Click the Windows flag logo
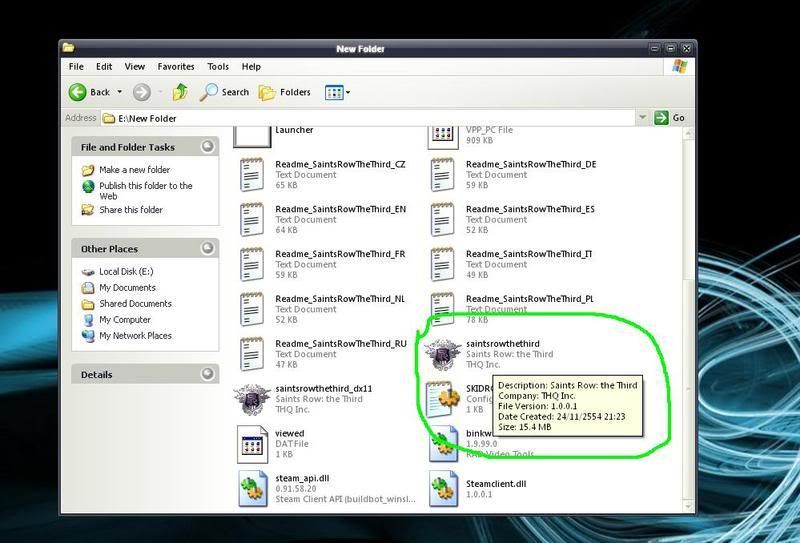This screenshot has height=543, width=800. (680, 66)
